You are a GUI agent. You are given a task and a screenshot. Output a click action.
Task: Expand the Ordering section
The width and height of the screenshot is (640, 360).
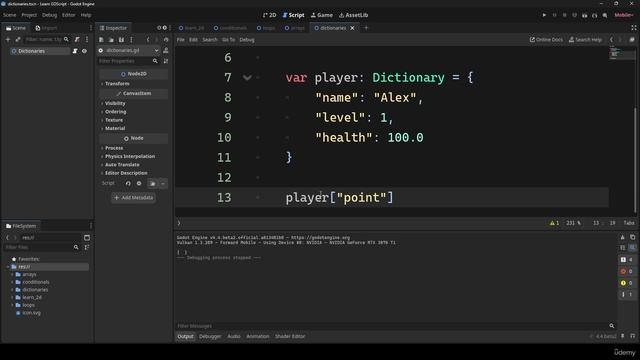(x=116, y=112)
